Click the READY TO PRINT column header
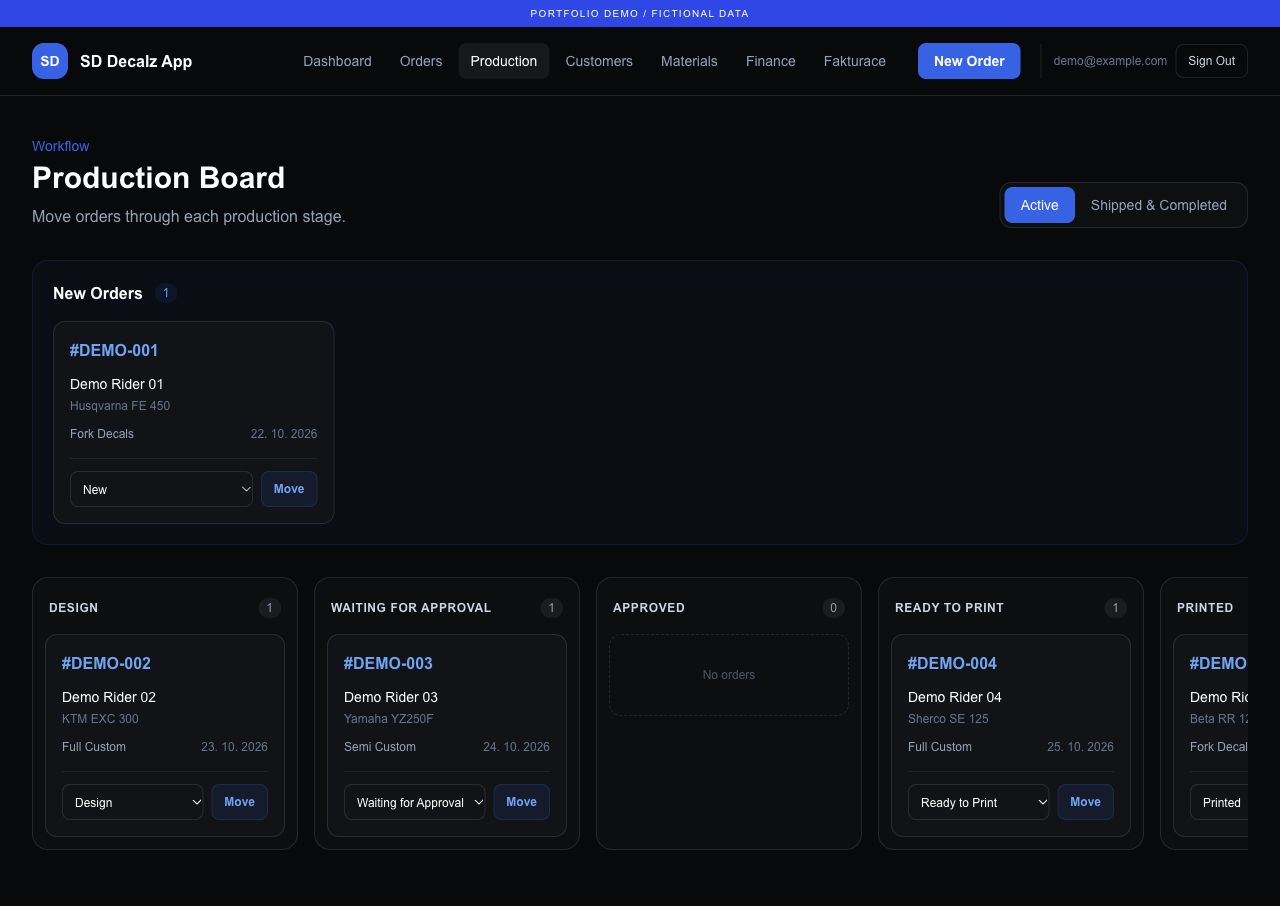 (x=949, y=608)
